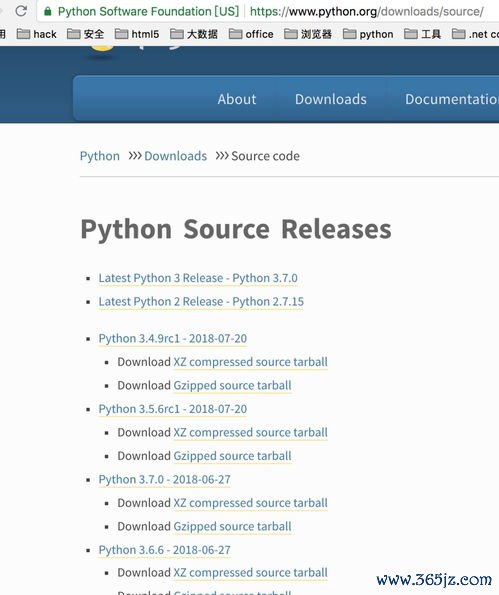The width and height of the screenshot is (499, 595).
Task: Open the 大数据 bookmarks folder
Action: click(x=194, y=34)
